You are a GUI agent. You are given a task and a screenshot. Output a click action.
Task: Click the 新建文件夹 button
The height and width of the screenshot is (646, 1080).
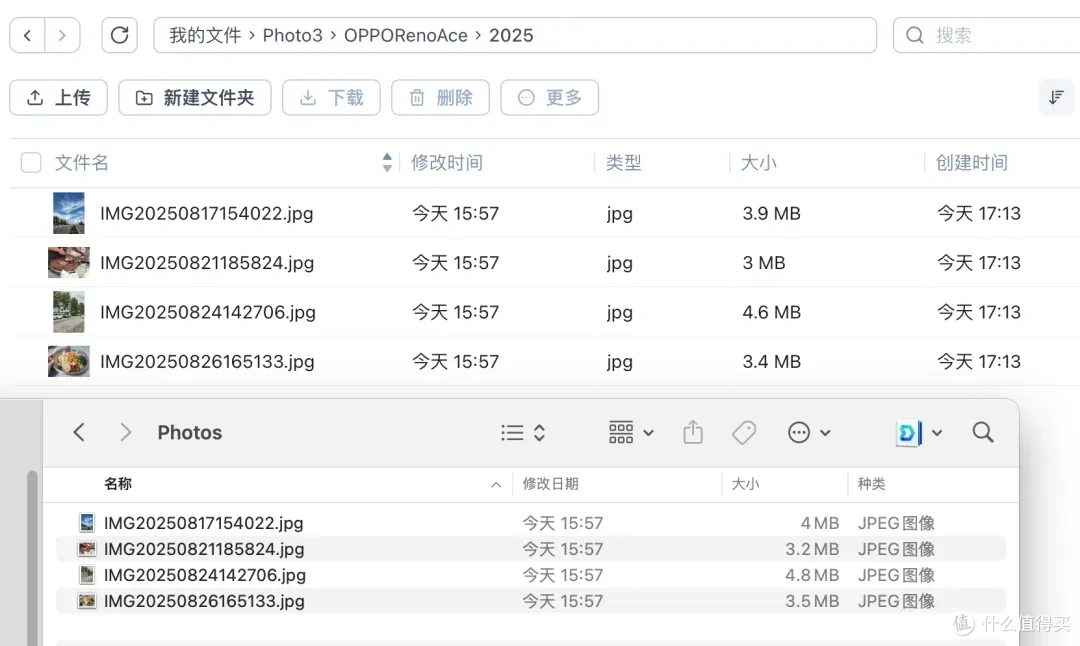coord(195,98)
